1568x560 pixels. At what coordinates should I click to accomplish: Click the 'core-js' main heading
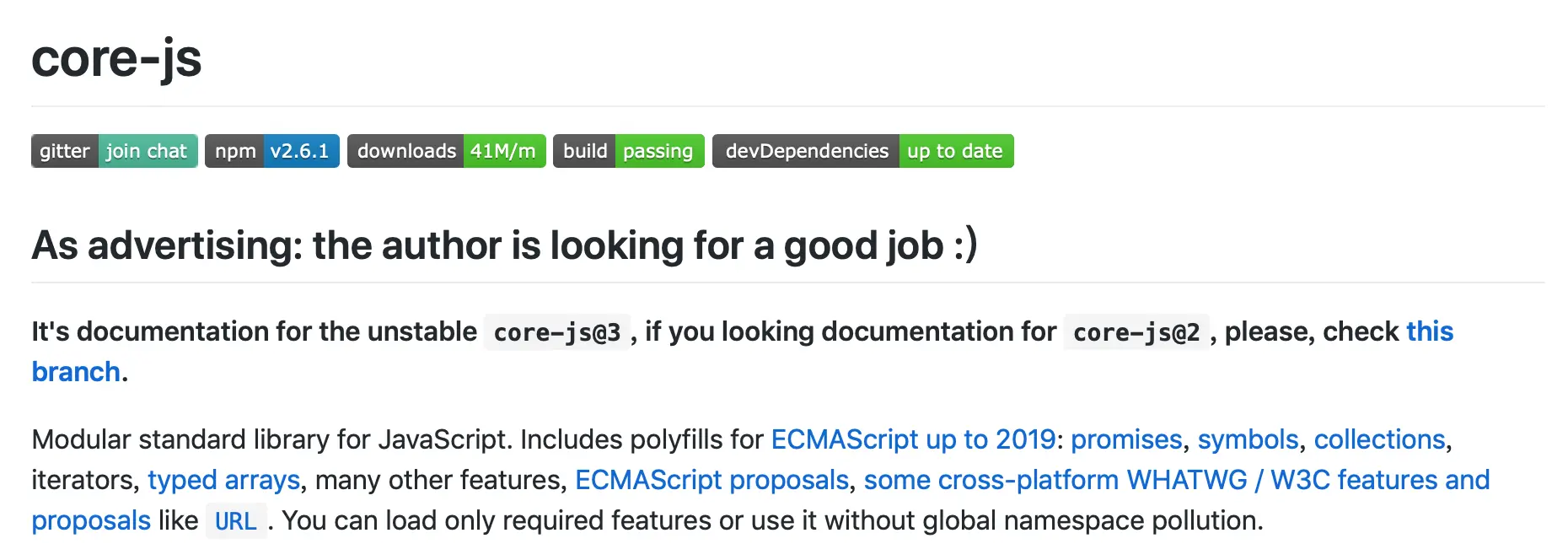tap(116, 58)
